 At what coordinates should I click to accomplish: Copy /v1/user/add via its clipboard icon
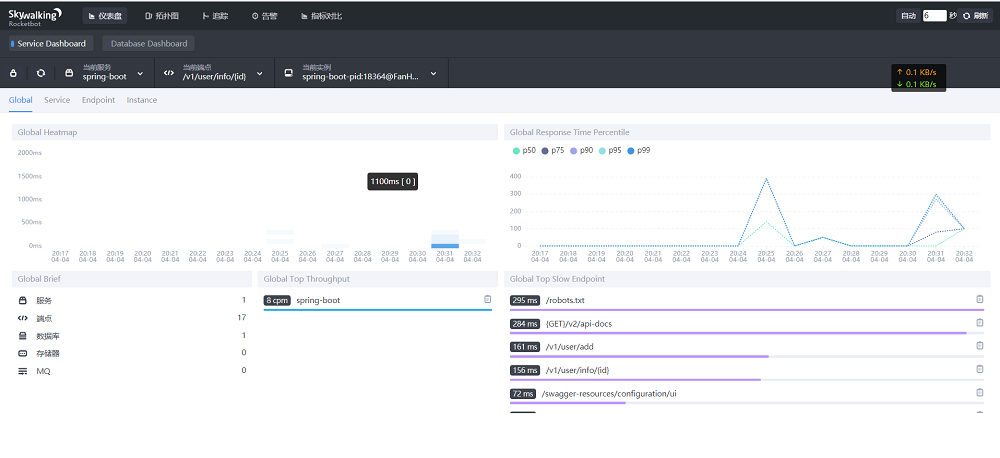point(980,346)
